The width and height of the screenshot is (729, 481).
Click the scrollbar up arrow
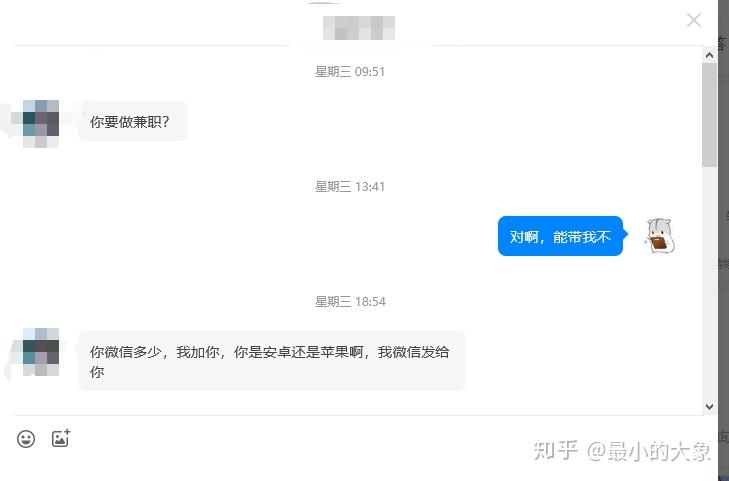click(x=709, y=55)
